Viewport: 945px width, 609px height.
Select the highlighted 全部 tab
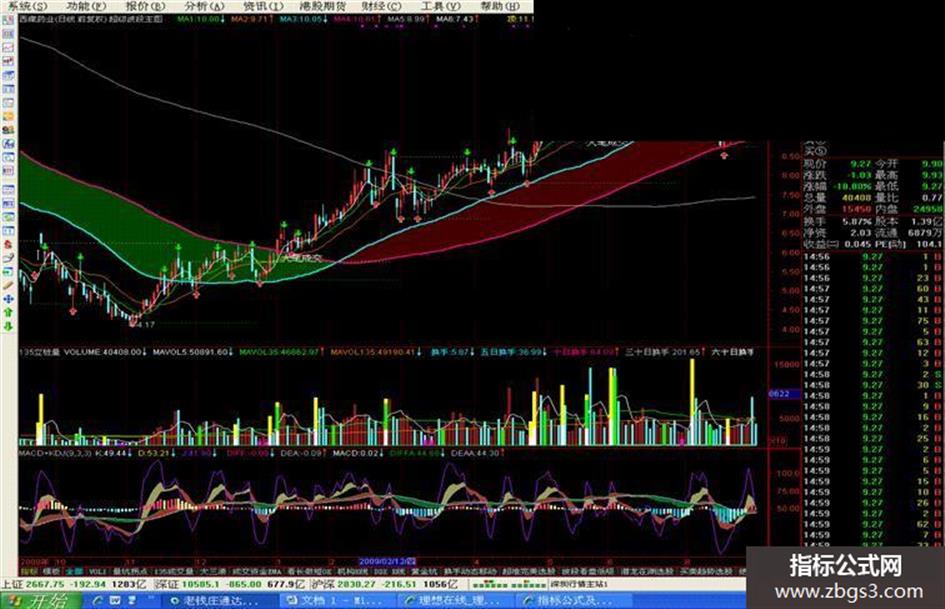point(74,571)
